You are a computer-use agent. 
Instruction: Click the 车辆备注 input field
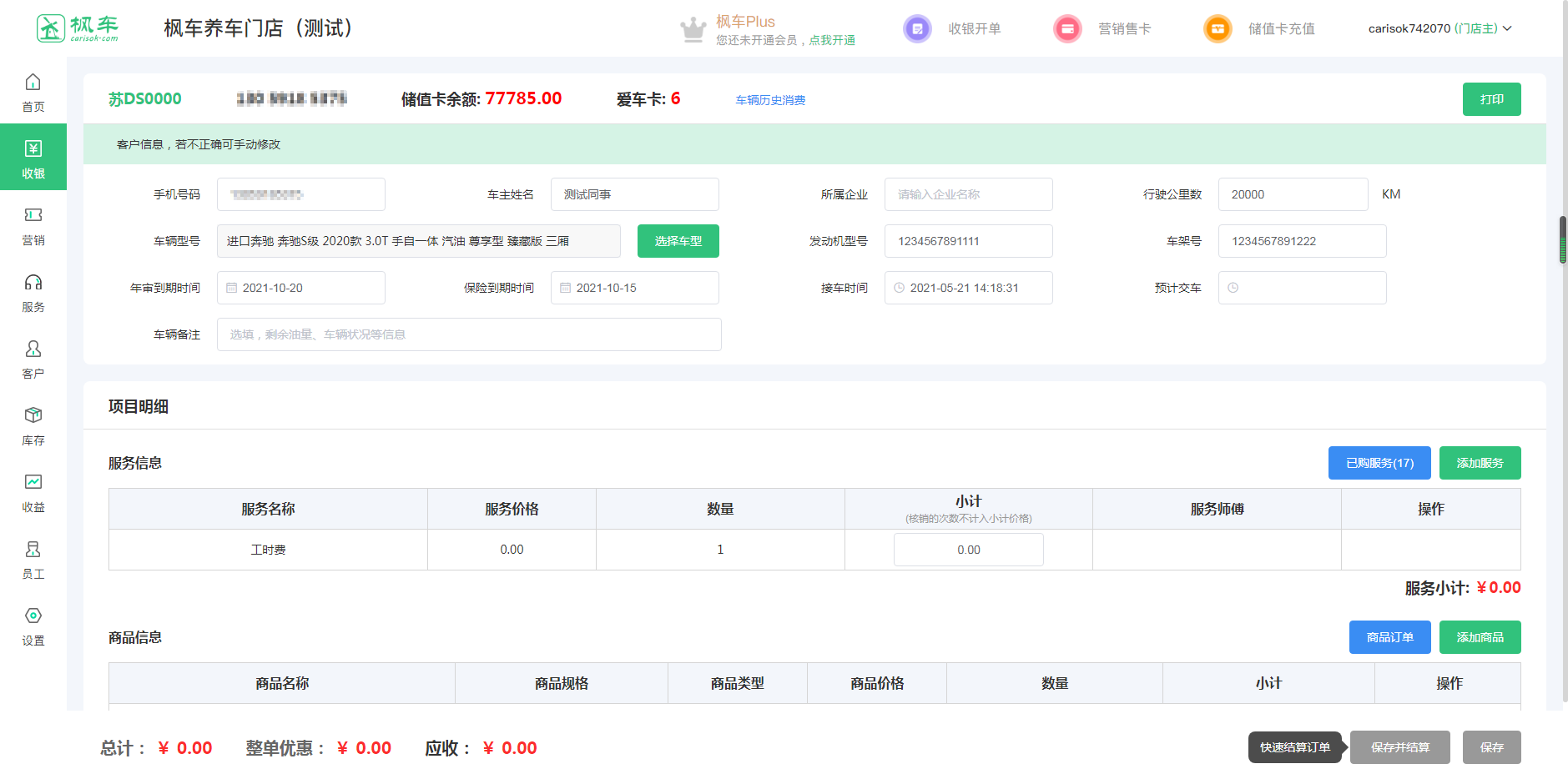469,334
